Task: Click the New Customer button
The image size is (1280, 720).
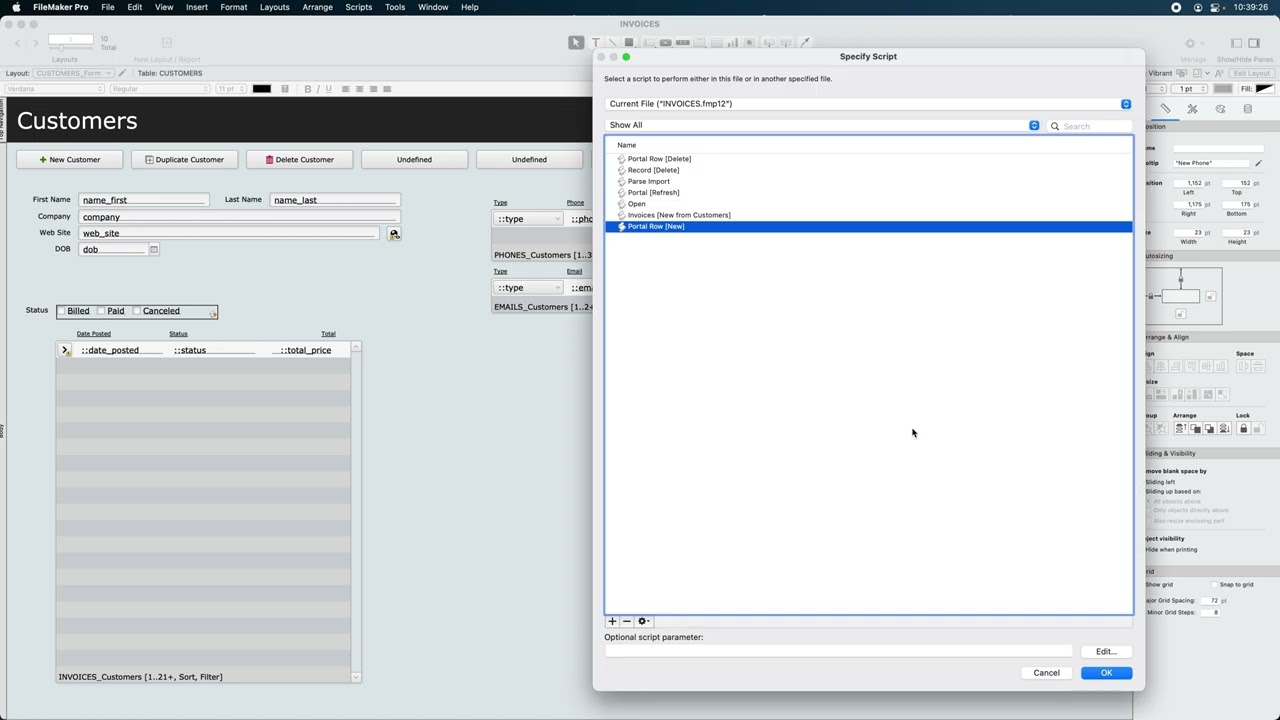Action: (x=70, y=160)
